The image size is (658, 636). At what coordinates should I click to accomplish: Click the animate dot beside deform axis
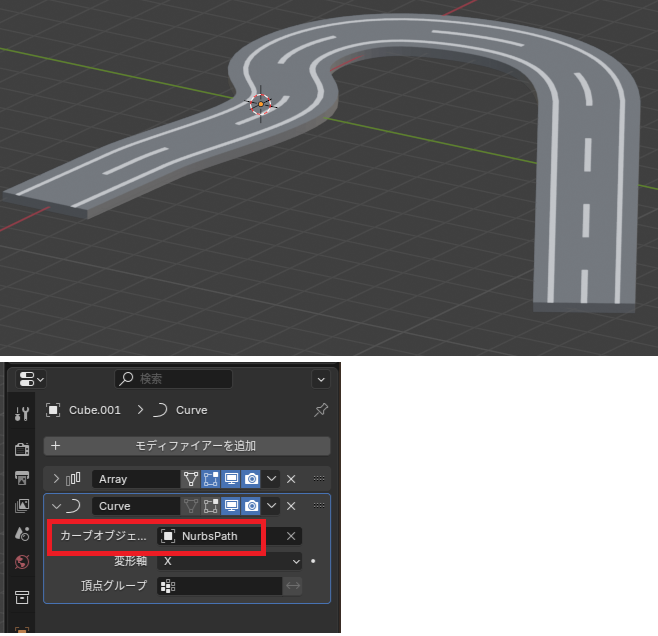tap(313, 561)
